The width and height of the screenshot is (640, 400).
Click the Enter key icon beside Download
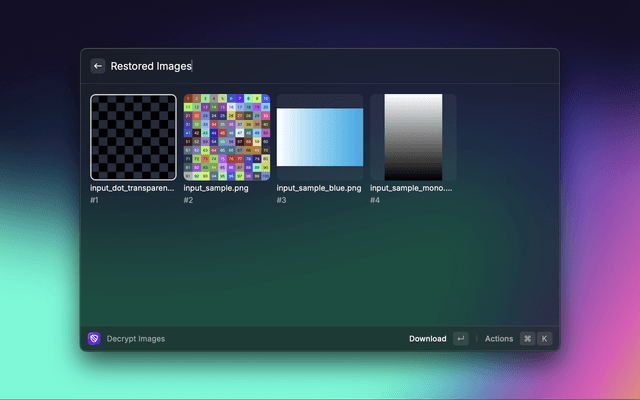(460, 339)
